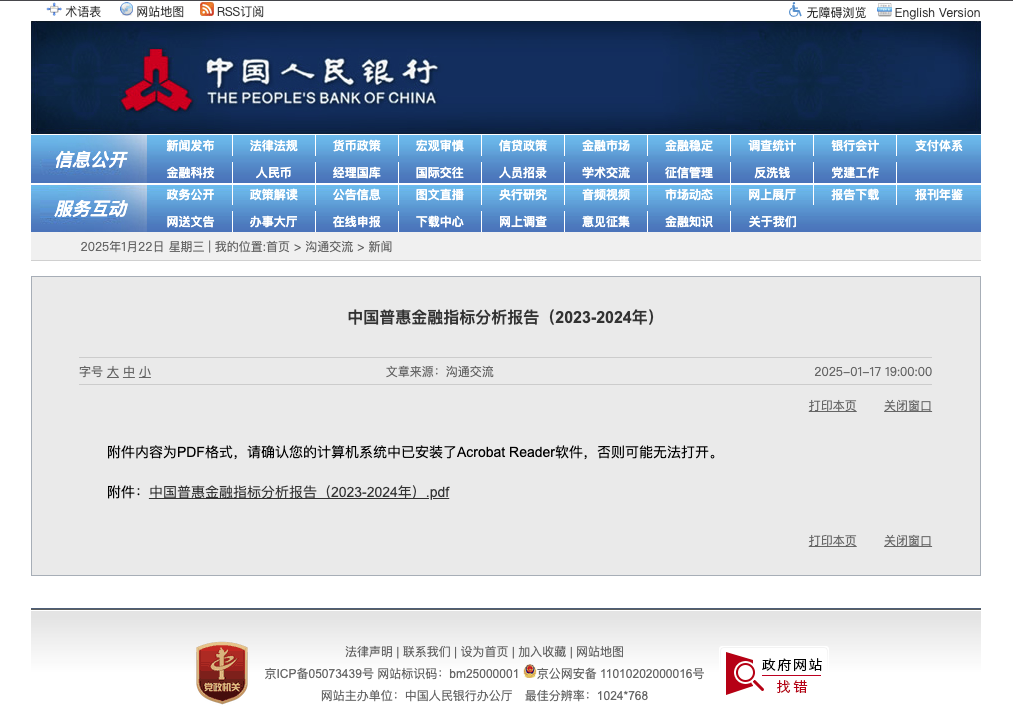Screen dimensions: 1013x724
Task: Set font size to medium 中
Action: (129, 372)
